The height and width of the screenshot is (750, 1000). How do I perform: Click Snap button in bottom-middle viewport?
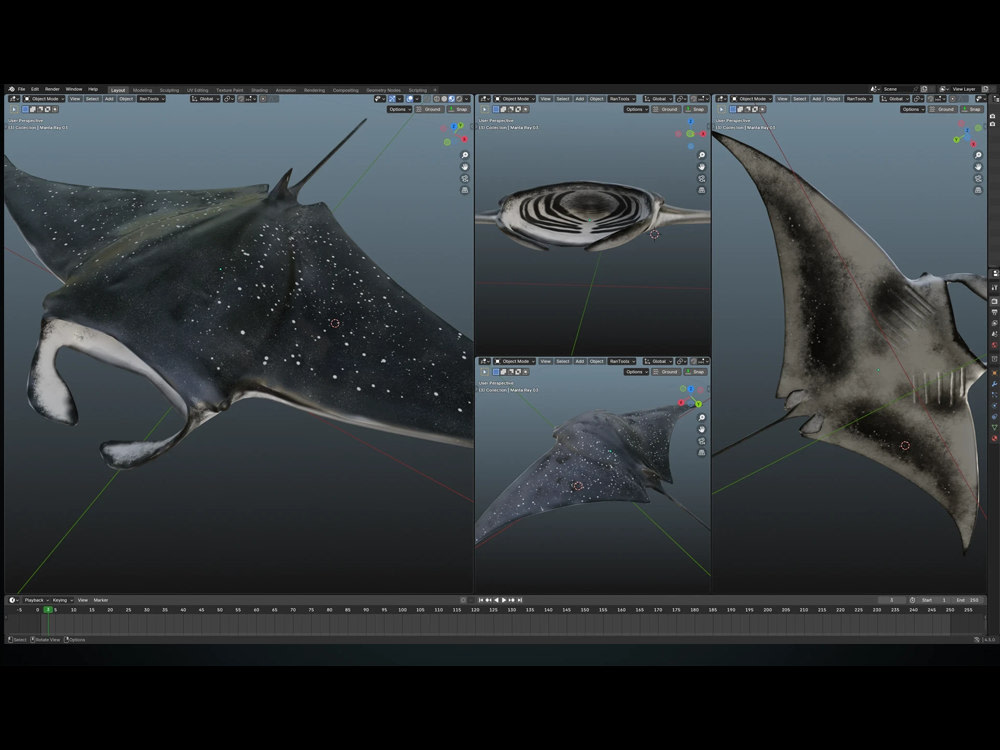click(695, 372)
